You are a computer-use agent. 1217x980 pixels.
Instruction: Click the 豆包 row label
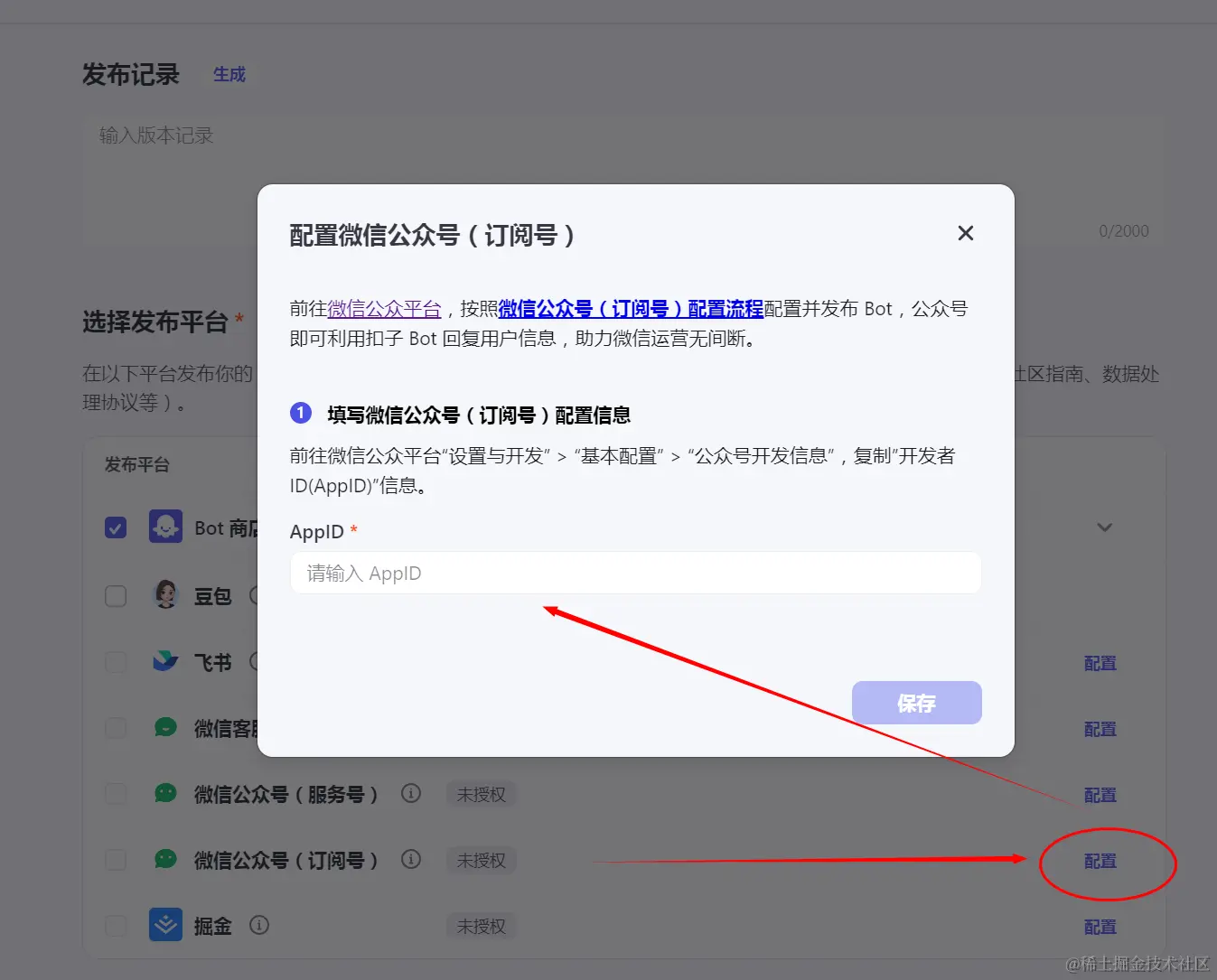(213, 596)
